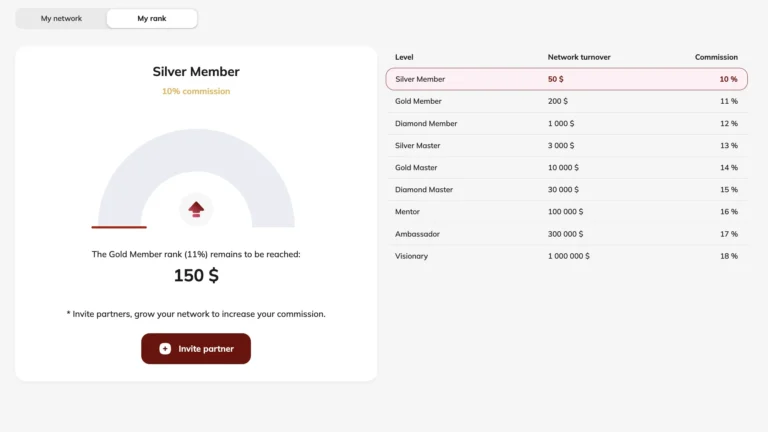Image resolution: width=768 pixels, height=432 pixels.
Task: Click the Level column header
Action: (x=404, y=57)
